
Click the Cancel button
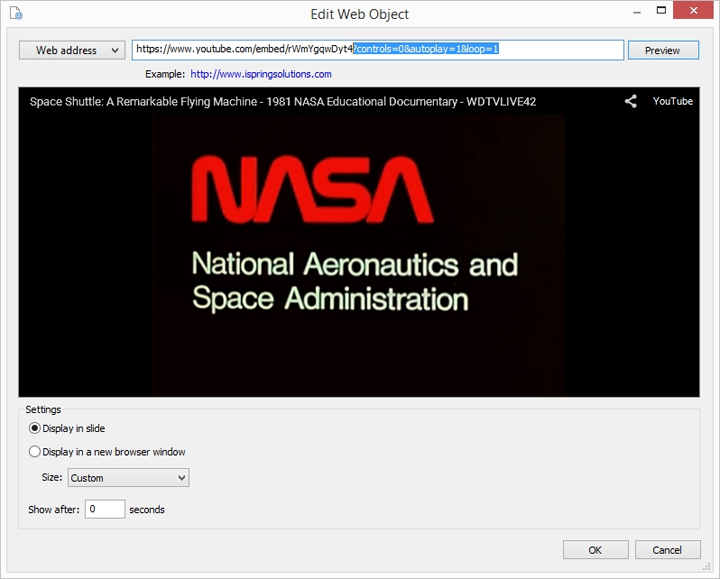click(668, 550)
